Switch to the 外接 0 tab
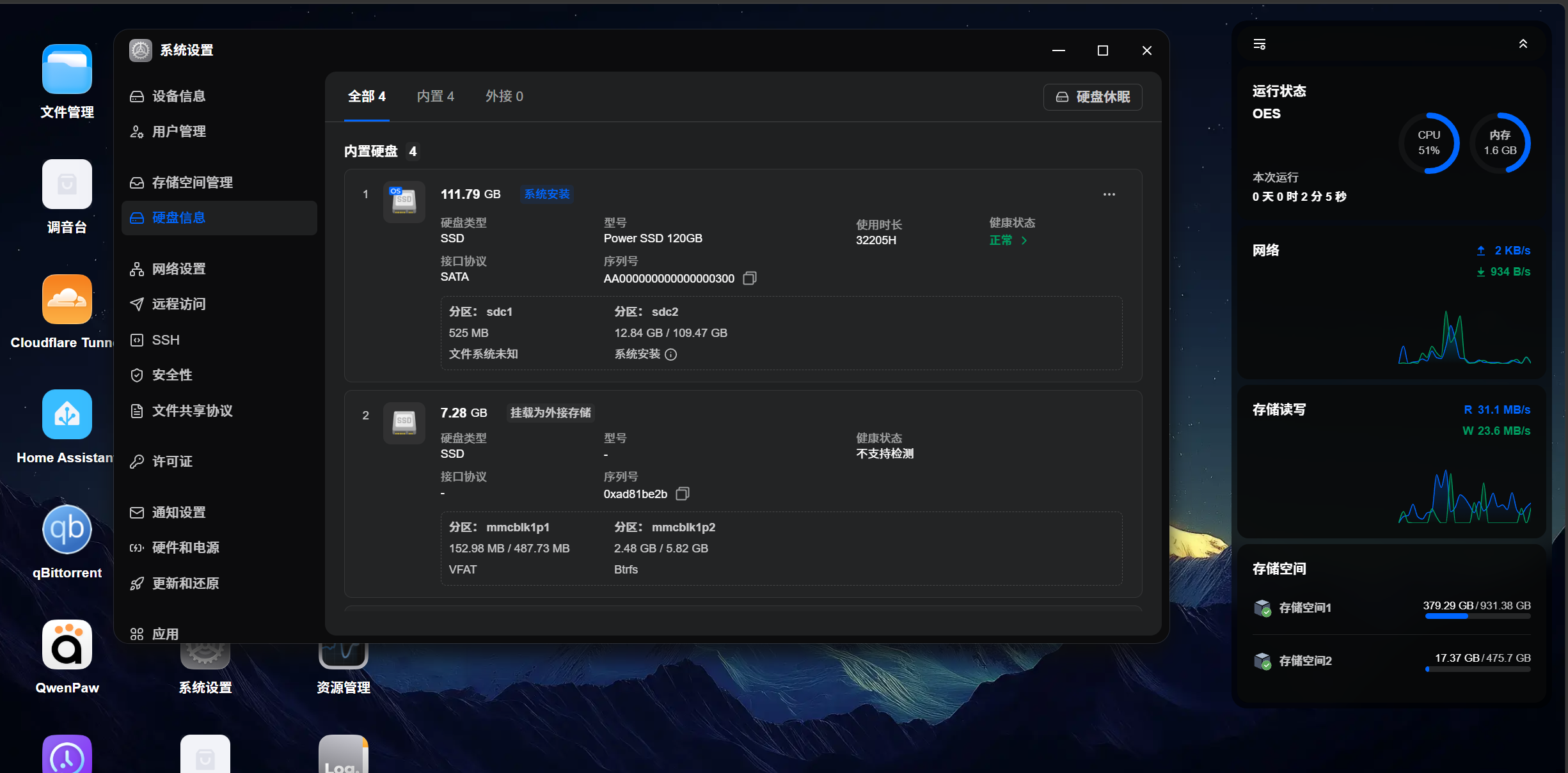1568x773 pixels. tap(504, 96)
